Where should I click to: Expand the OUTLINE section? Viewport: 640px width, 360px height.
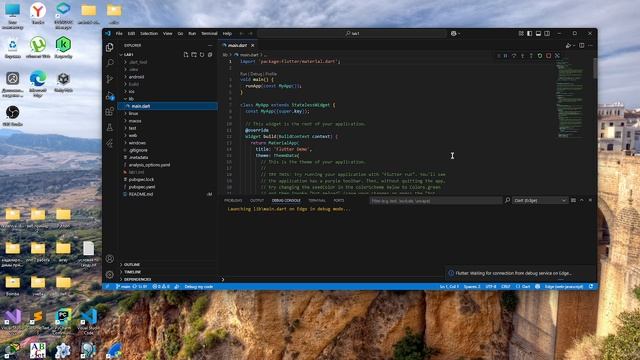(x=167, y=264)
